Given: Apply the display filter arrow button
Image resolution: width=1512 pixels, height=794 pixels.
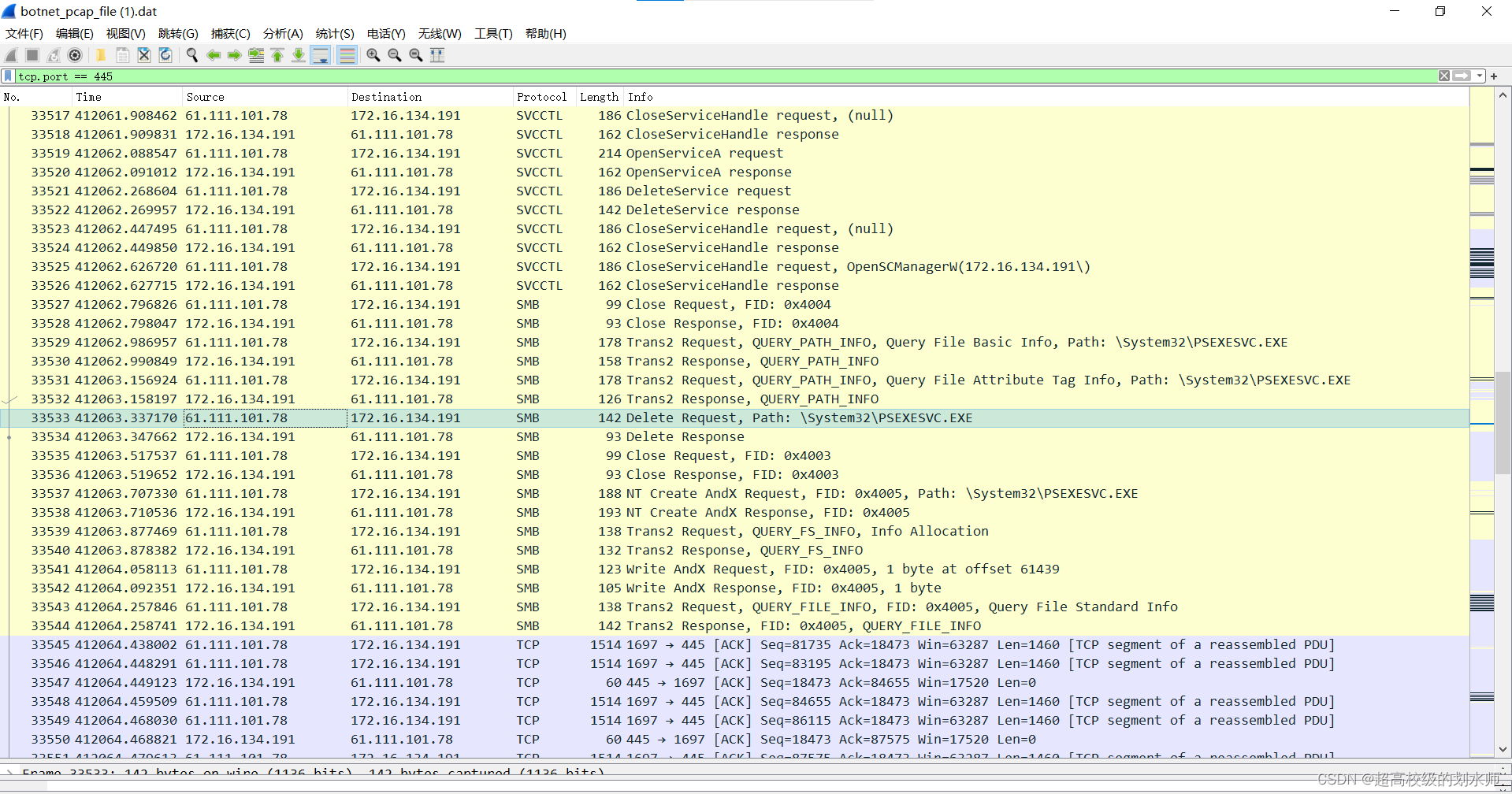Looking at the screenshot, I should (1462, 76).
